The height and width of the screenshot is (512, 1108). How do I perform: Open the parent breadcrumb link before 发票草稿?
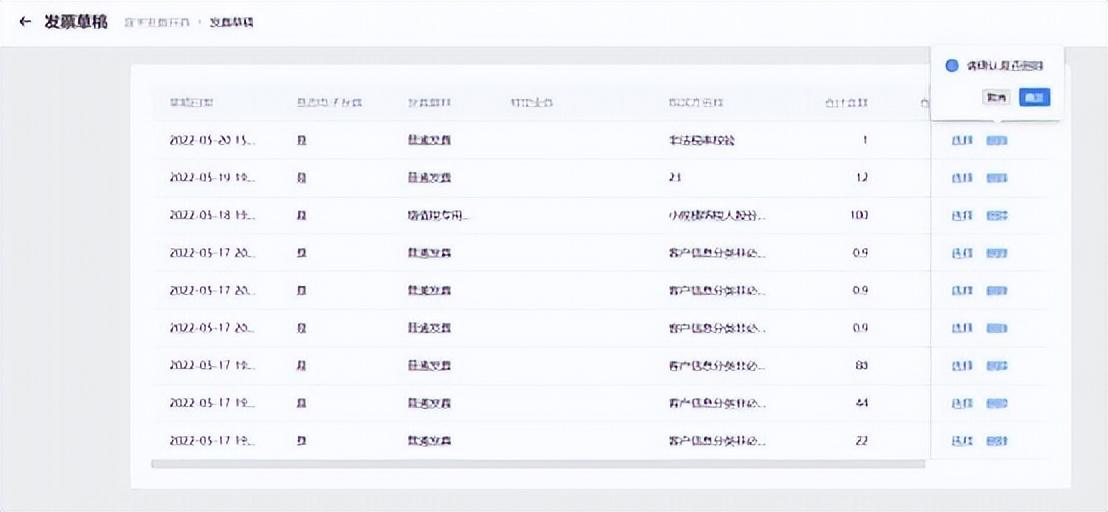click(158, 23)
